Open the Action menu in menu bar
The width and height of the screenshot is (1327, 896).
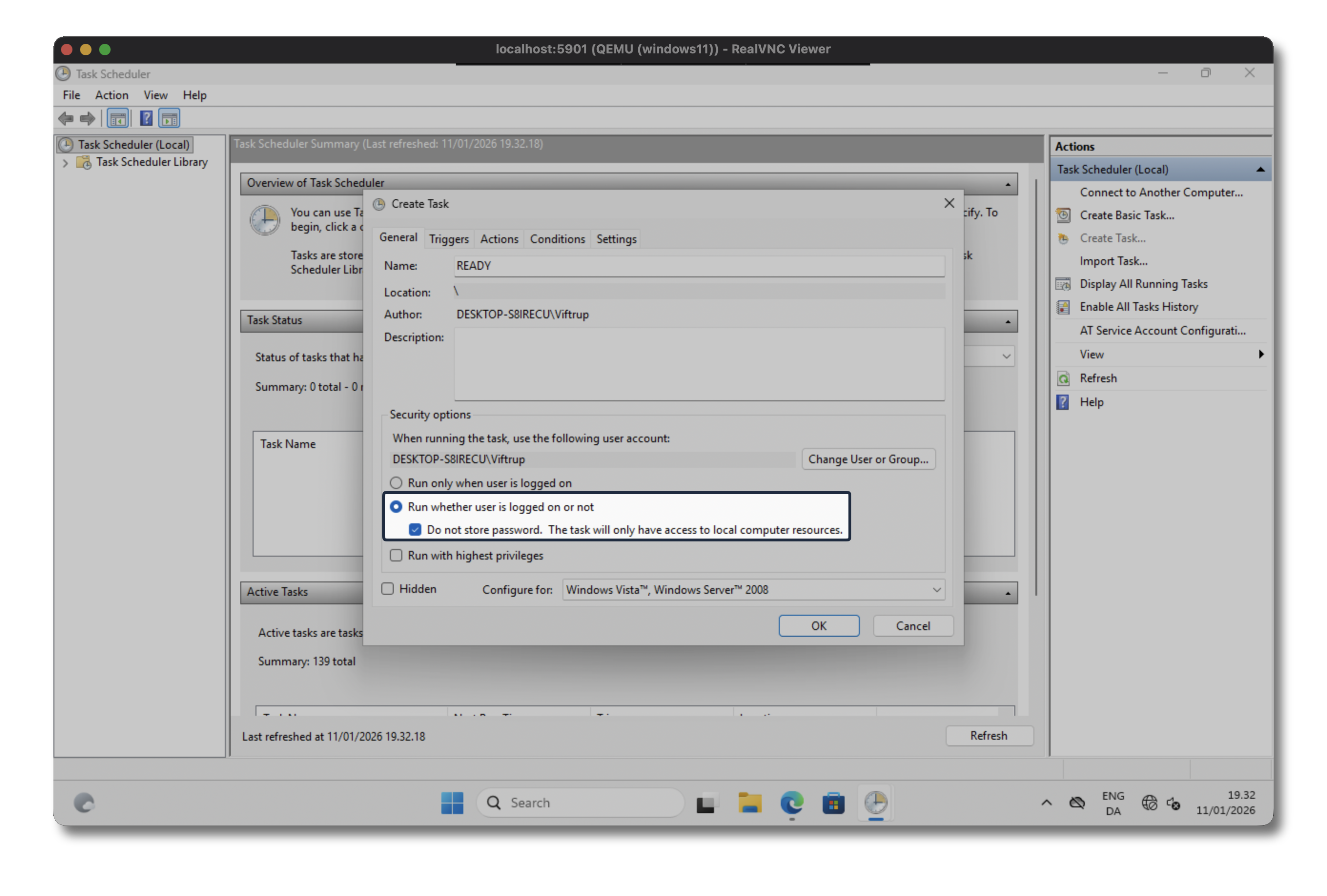[112, 95]
